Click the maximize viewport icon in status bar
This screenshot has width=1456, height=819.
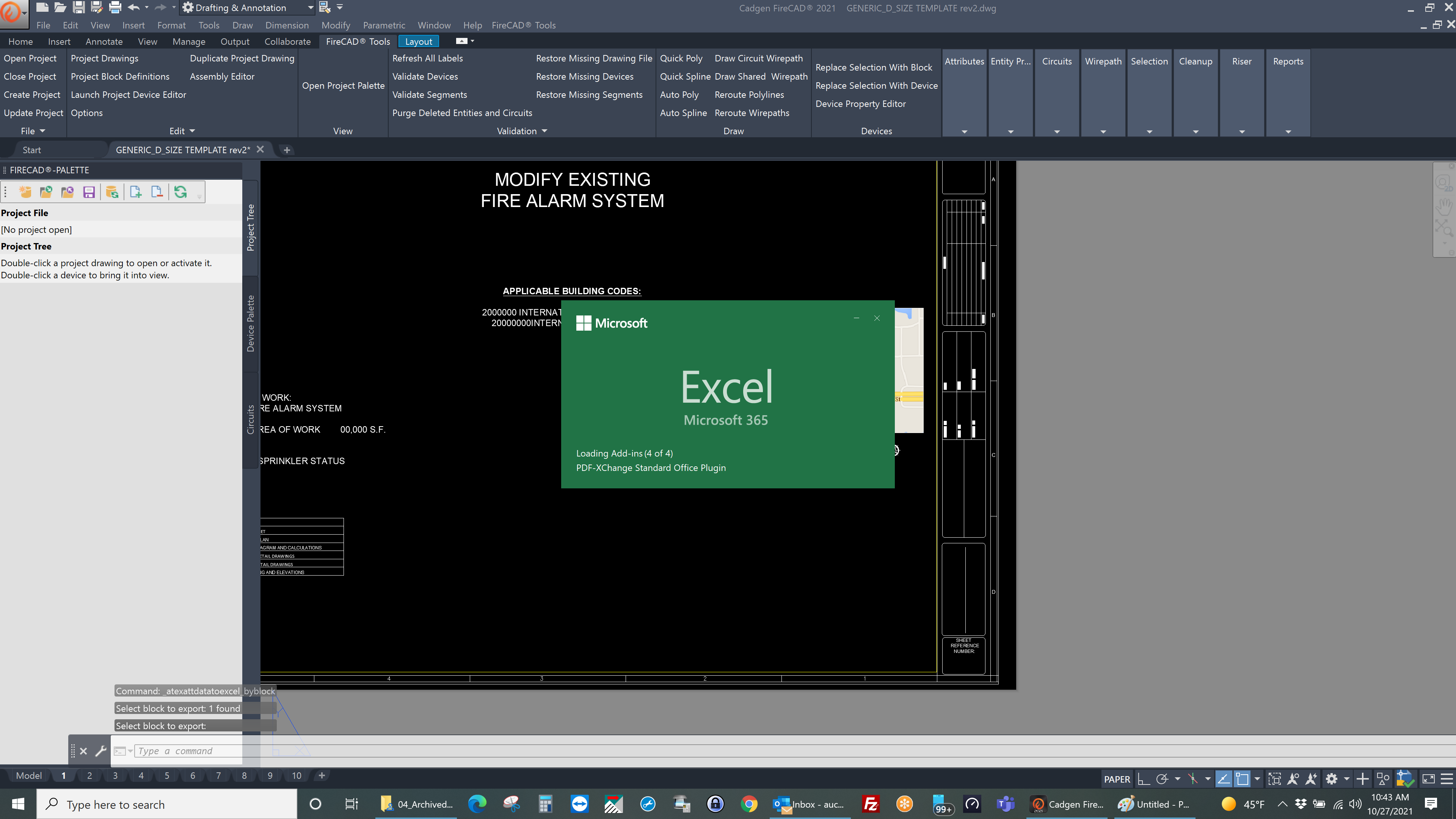1274,779
